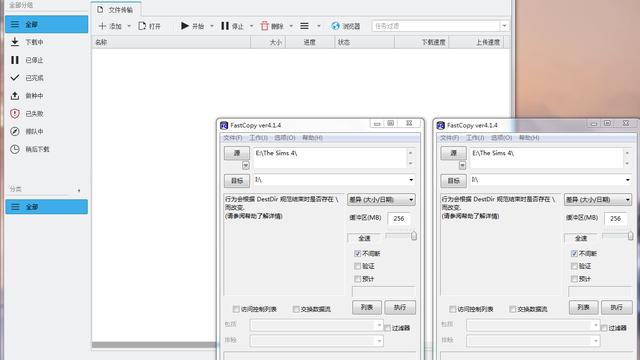This screenshot has height=360, width=640.
Task: Open 文件(F) menu in left FastCopy
Action: (233, 138)
